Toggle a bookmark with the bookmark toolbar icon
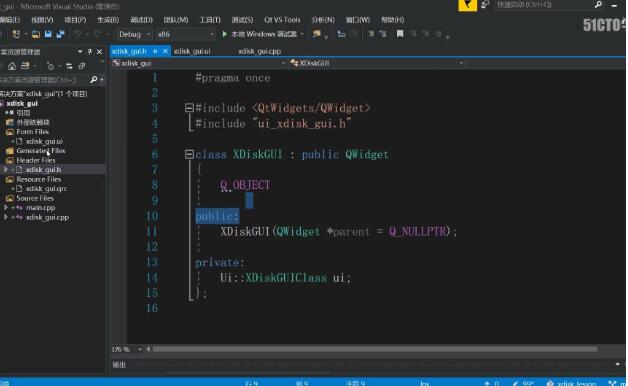The height and width of the screenshot is (386, 628). [400, 34]
